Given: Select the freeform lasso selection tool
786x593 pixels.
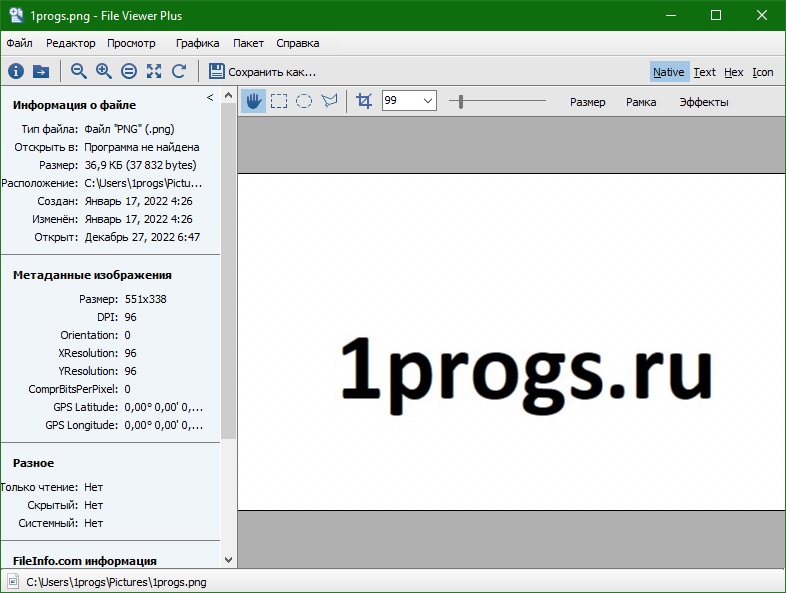Looking at the screenshot, I should pyautogui.click(x=329, y=101).
